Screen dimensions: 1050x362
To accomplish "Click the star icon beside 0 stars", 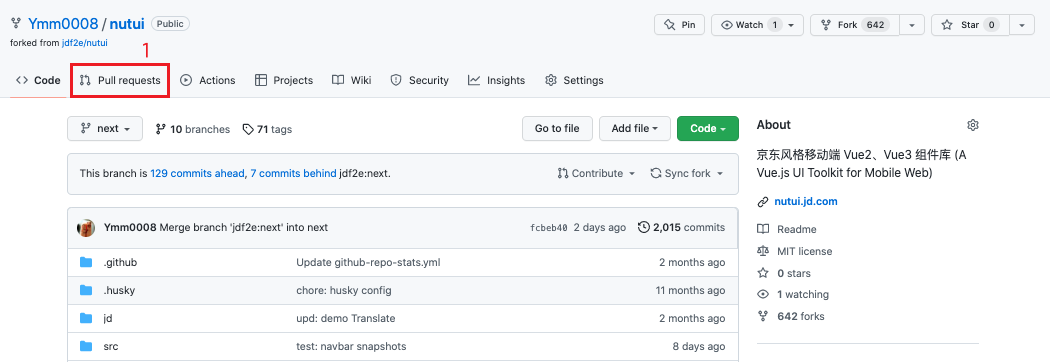I will tap(763, 273).
